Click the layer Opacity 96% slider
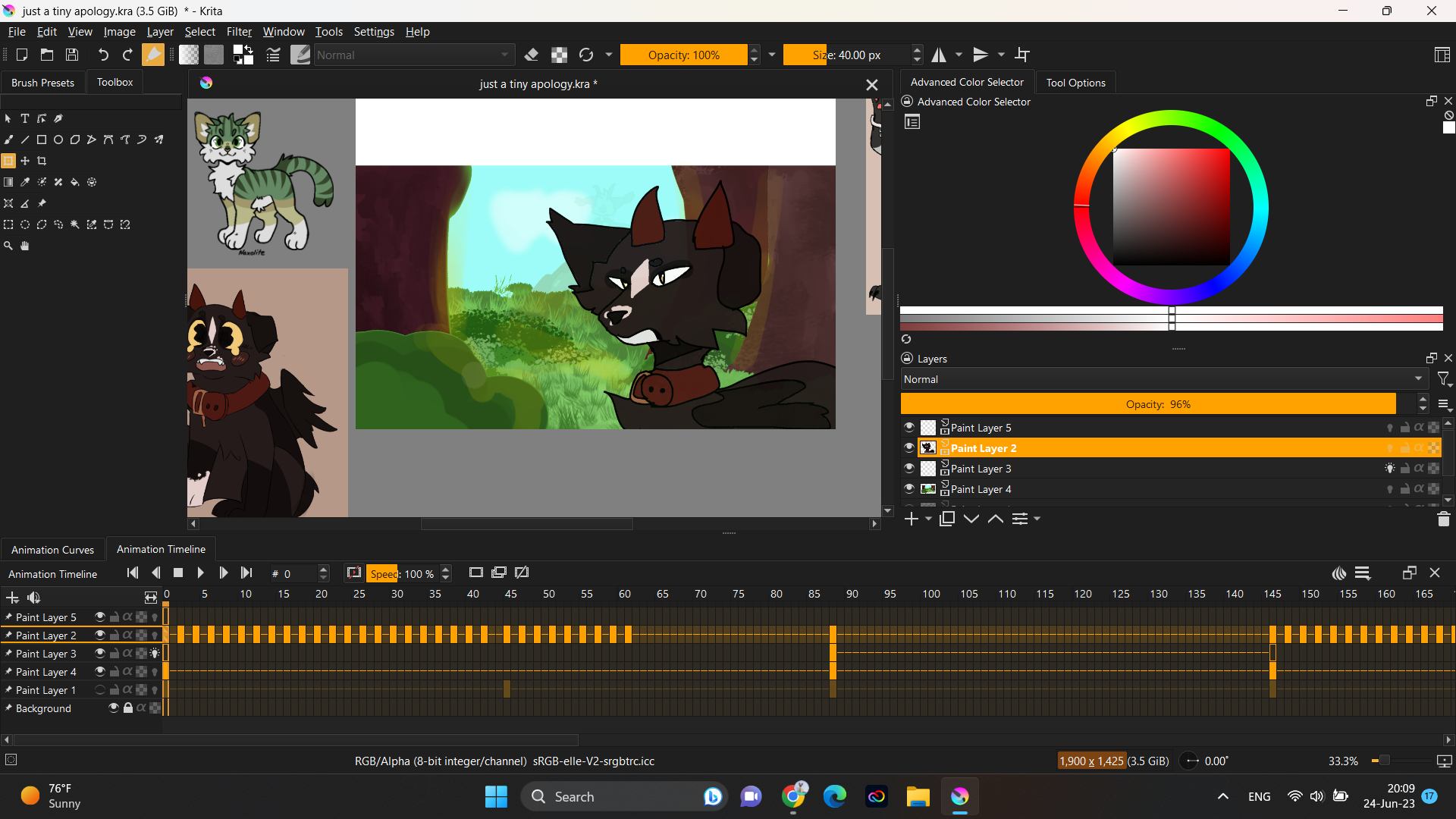The height and width of the screenshot is (819, 1456). 1148,404
